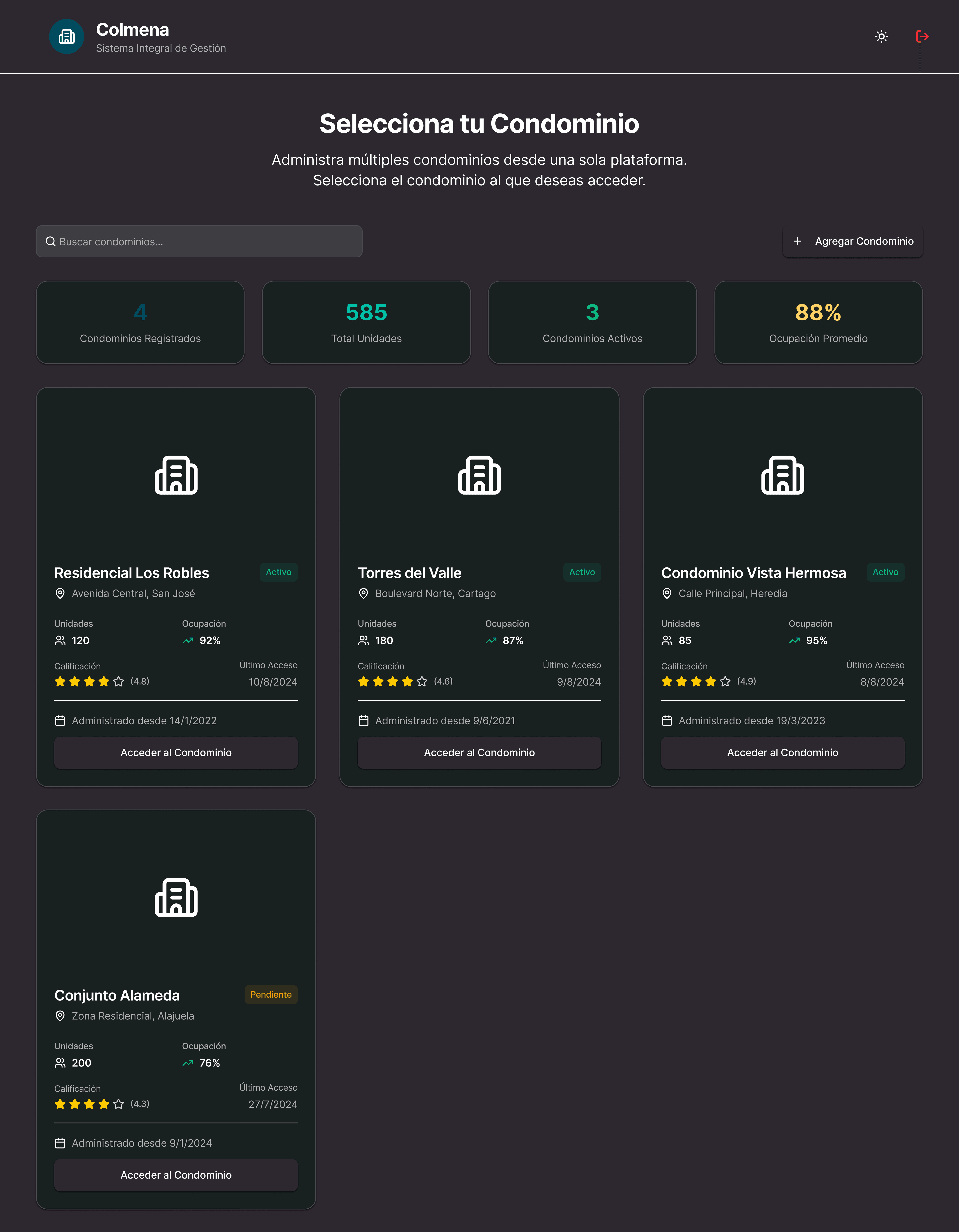
Task: Click the Activo badge on Residencial Los Robles
Action: (279, 572)
